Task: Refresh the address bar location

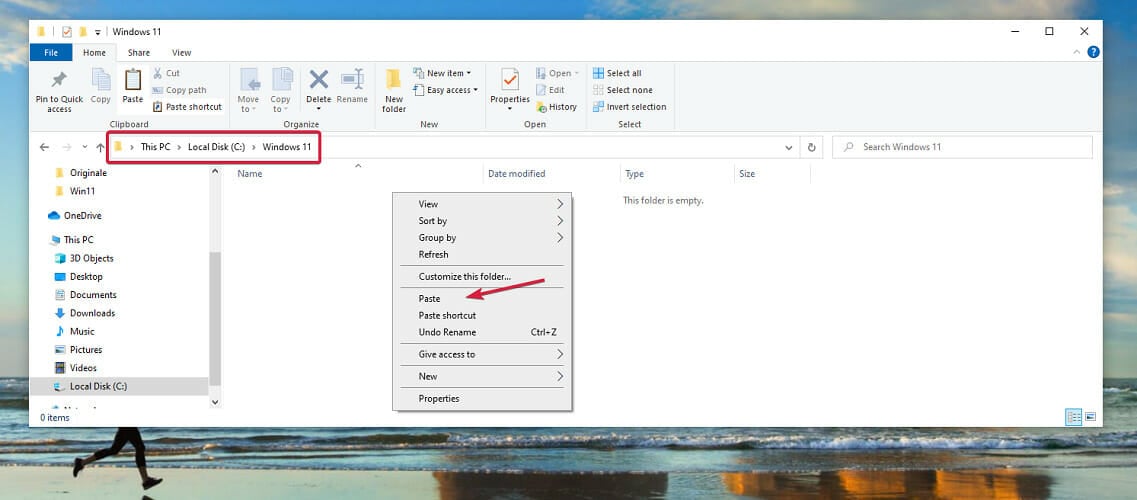Action: [x=812, y=147]
